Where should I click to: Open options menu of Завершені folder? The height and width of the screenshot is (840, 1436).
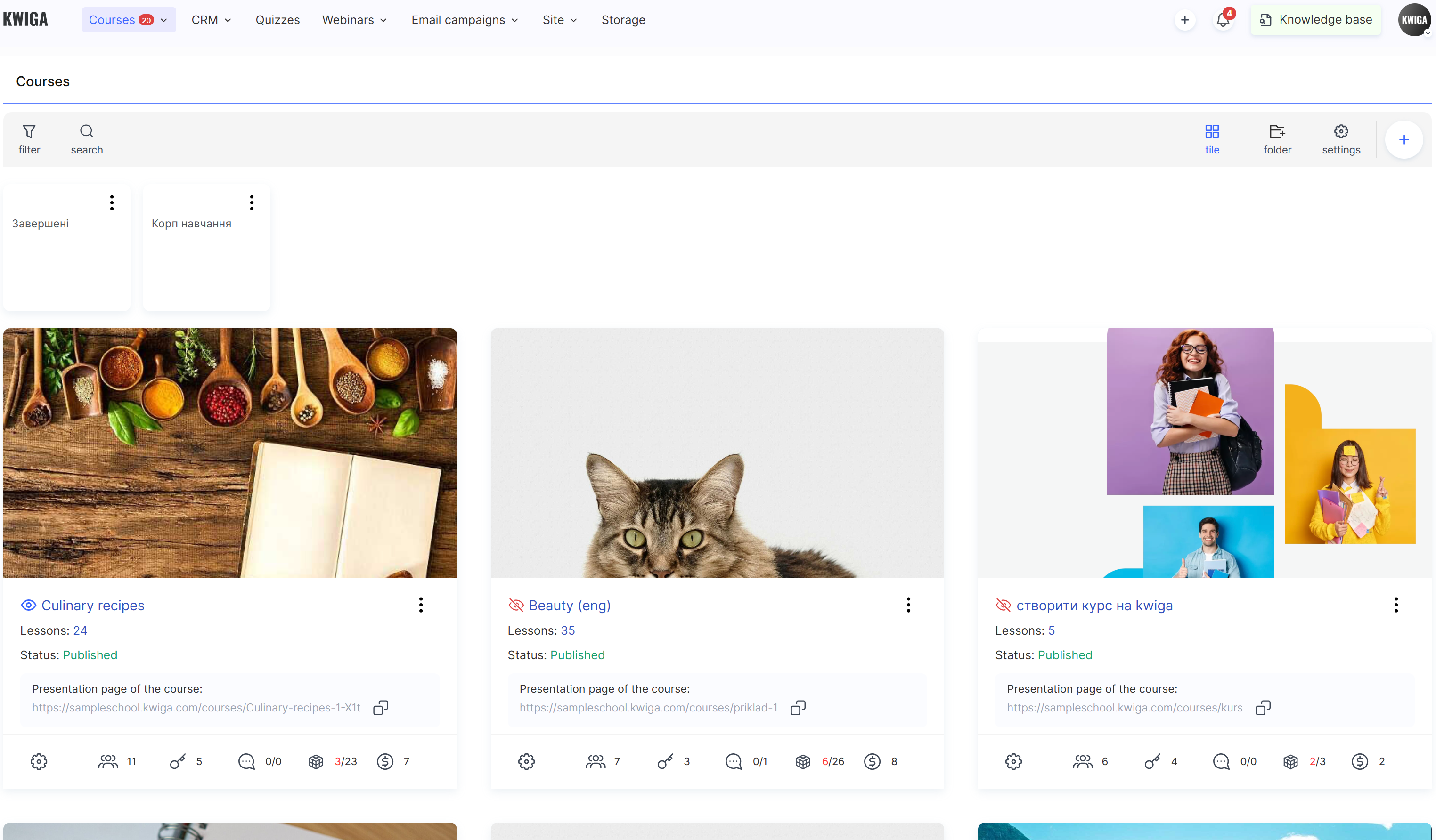(x=112, y=203)
